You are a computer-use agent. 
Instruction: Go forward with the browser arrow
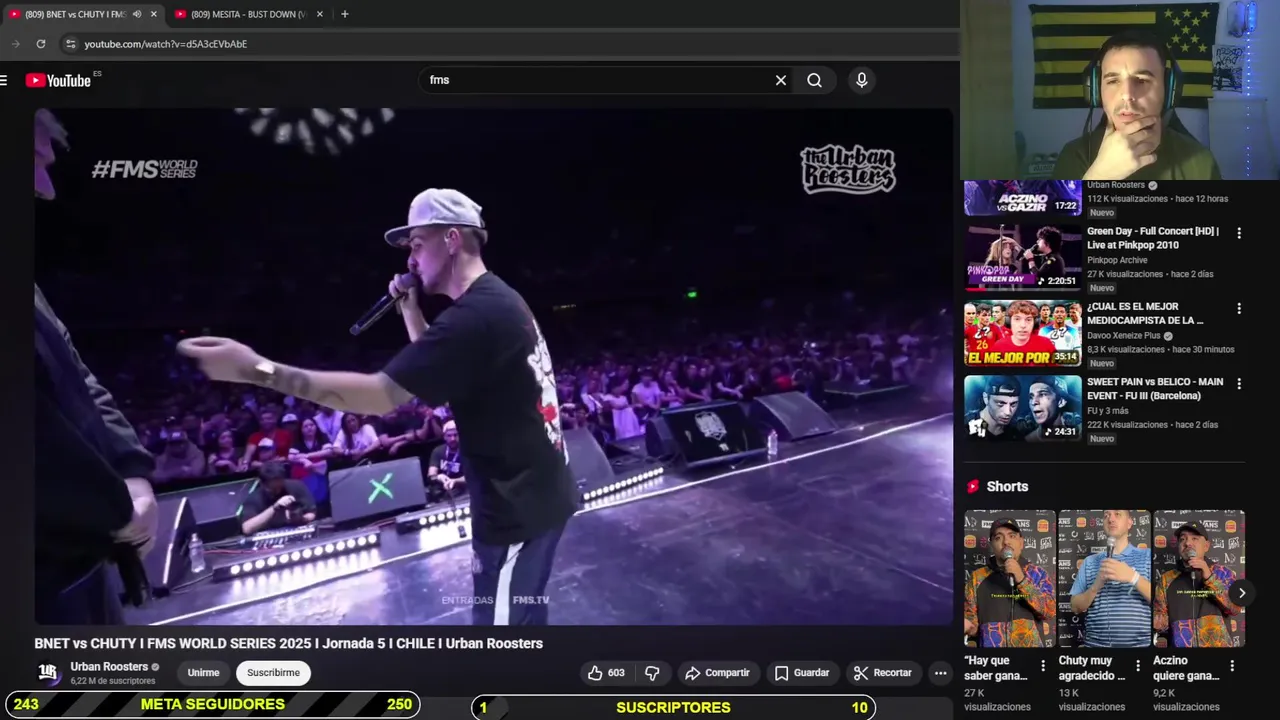coord(15,44)
